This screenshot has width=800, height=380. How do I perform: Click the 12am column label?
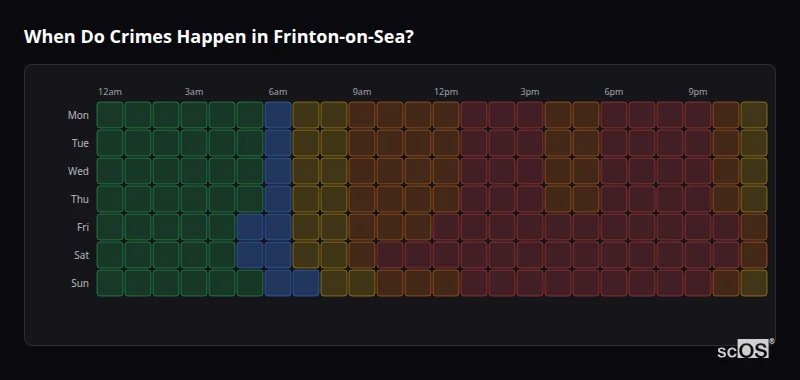click(110, 92)
